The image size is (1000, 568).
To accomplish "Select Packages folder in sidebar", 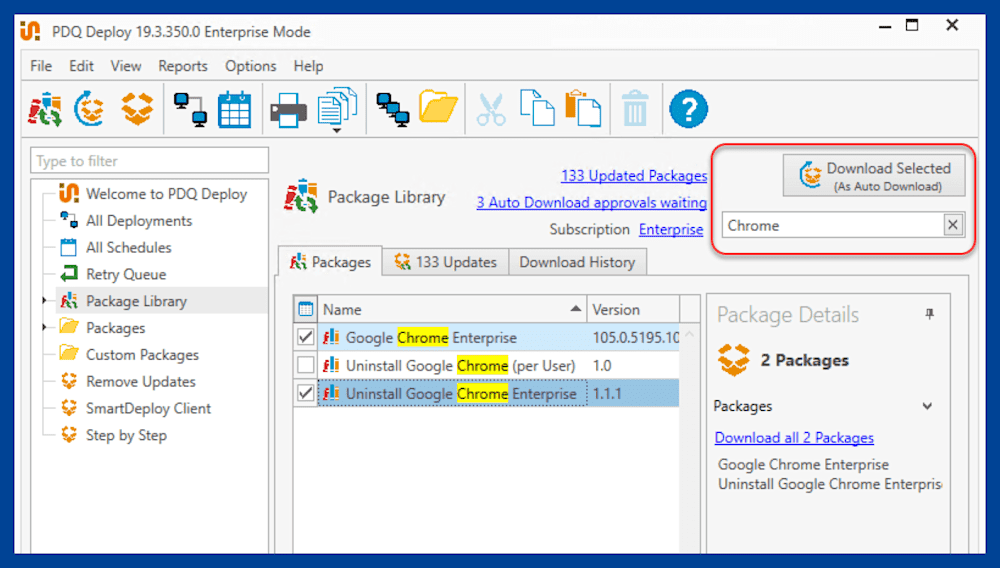I will [115, 328].
